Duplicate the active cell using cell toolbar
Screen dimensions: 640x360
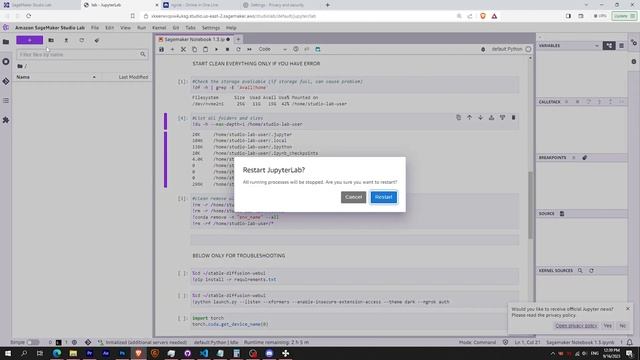pos(458,118)
